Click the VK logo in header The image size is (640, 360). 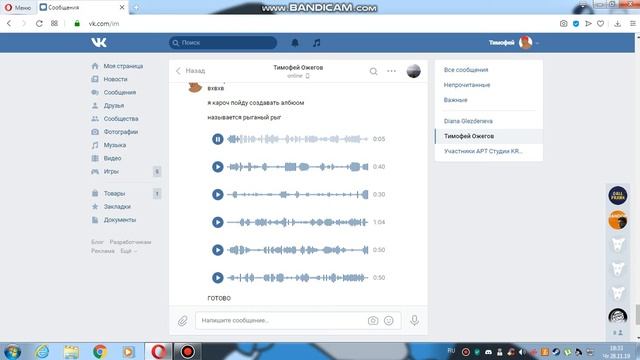99,42
